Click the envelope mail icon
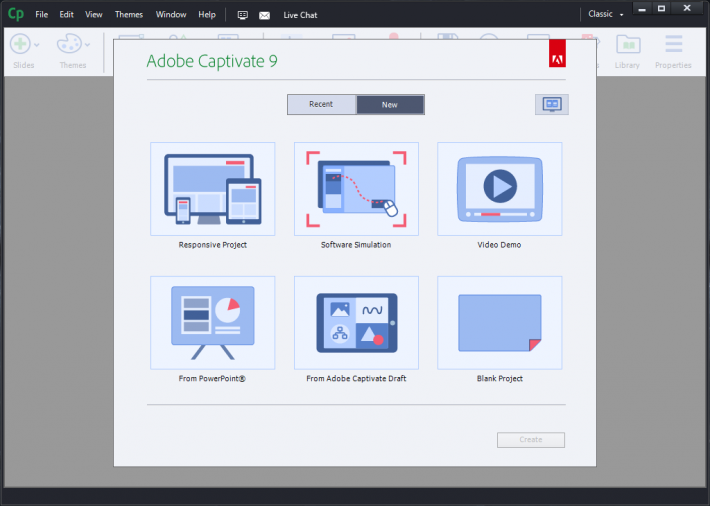The image size is (710, 506). 264,15
